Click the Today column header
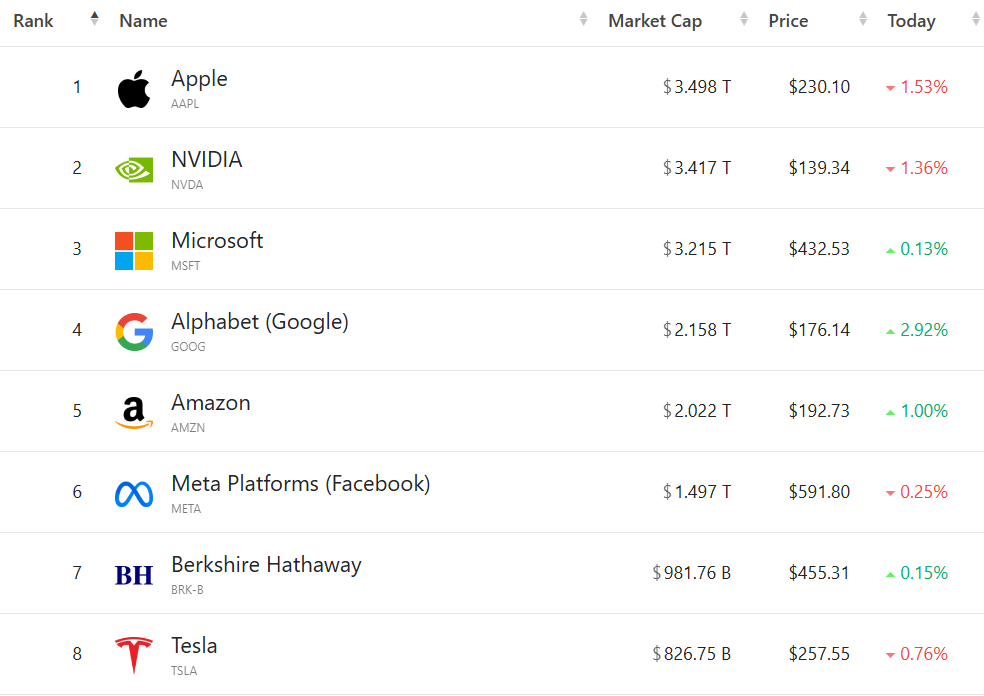 coord(911,21)
